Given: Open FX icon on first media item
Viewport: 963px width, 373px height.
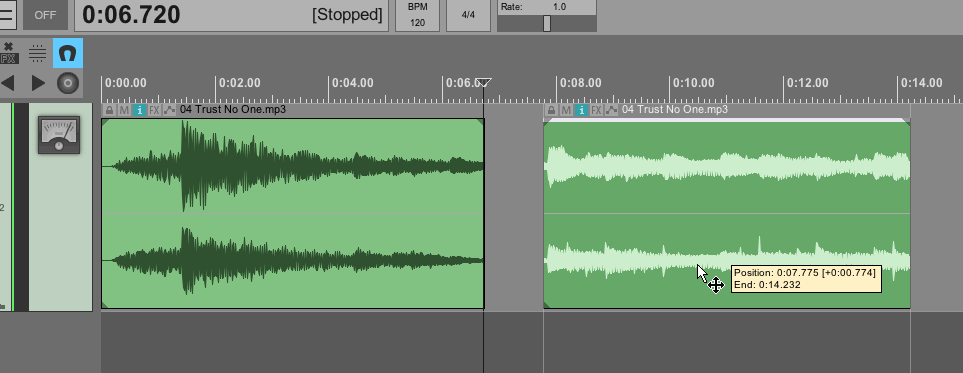Looking at the screenshot, I should click(x=154, y=110).
